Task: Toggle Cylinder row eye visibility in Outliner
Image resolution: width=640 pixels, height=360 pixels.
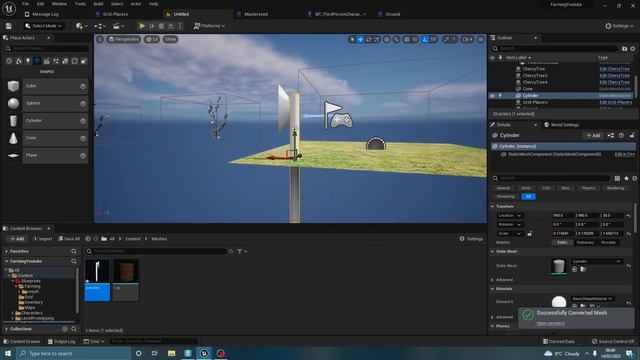Action: click(x=492, y=96)
